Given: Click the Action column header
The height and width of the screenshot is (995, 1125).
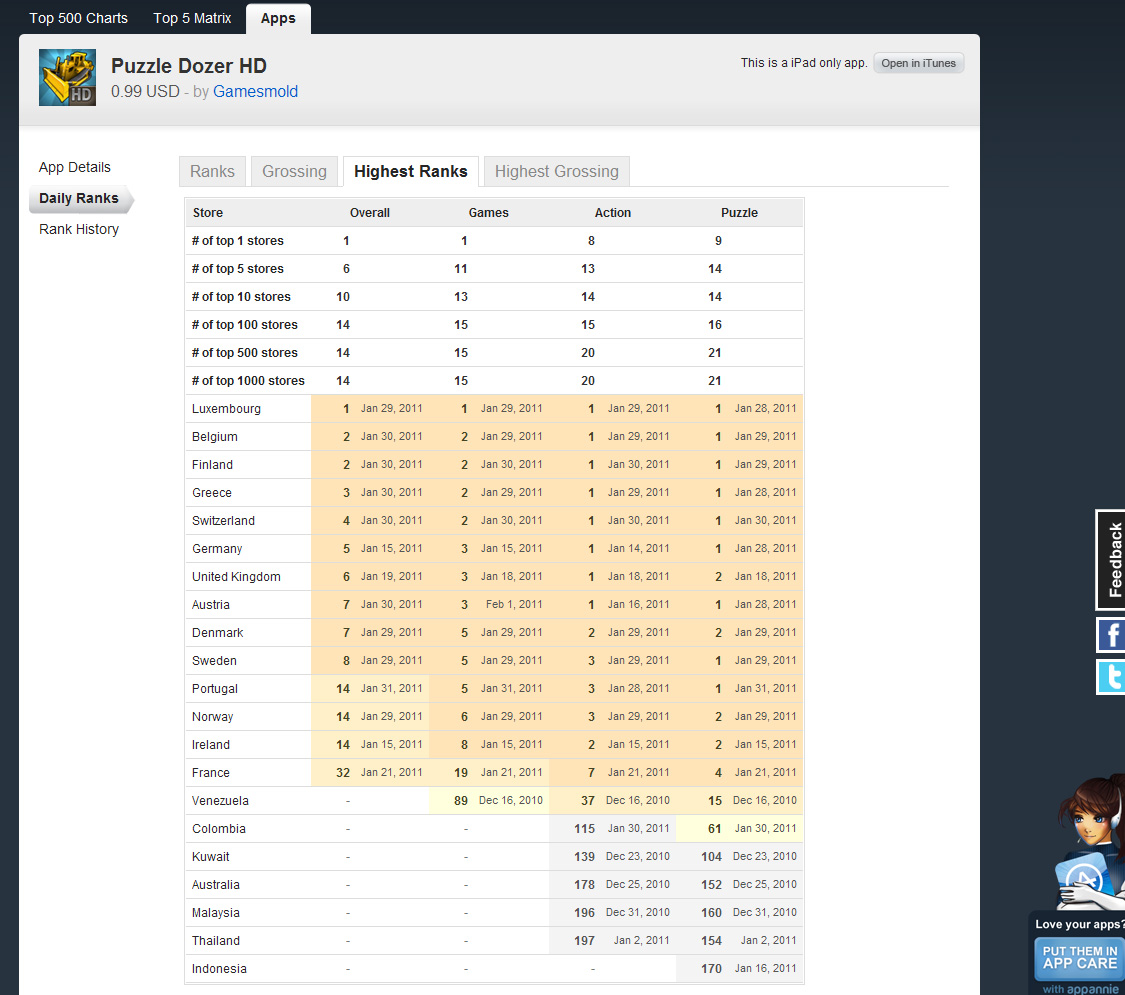Looking at the screenshot, I should tap(613, 213).
